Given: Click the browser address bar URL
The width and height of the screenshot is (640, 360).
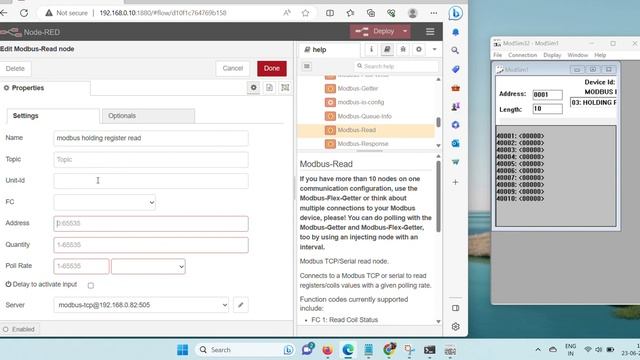Looking at the screenshot, I should pos(163,13).
